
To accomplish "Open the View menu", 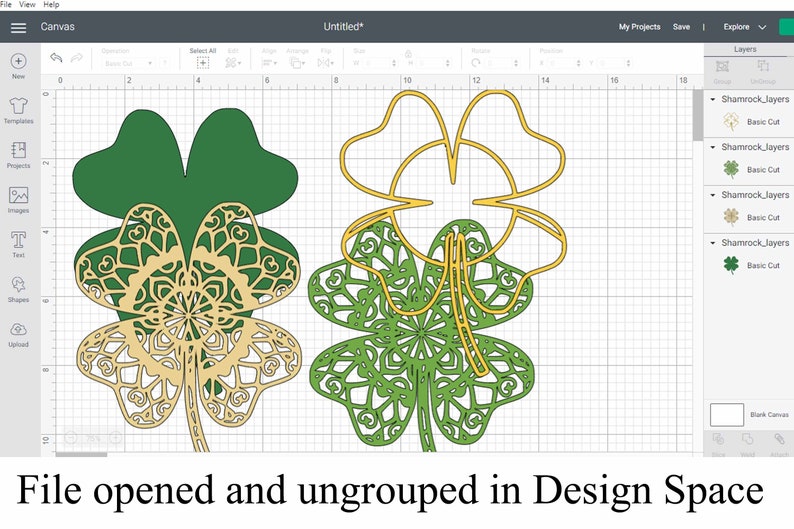I will click(27, 5).
